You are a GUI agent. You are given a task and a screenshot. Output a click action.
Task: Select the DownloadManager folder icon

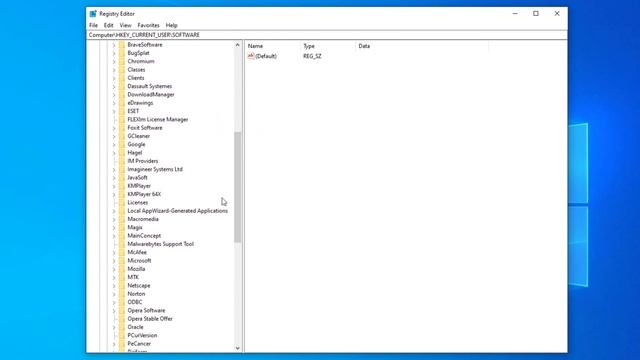click(122, 94)
